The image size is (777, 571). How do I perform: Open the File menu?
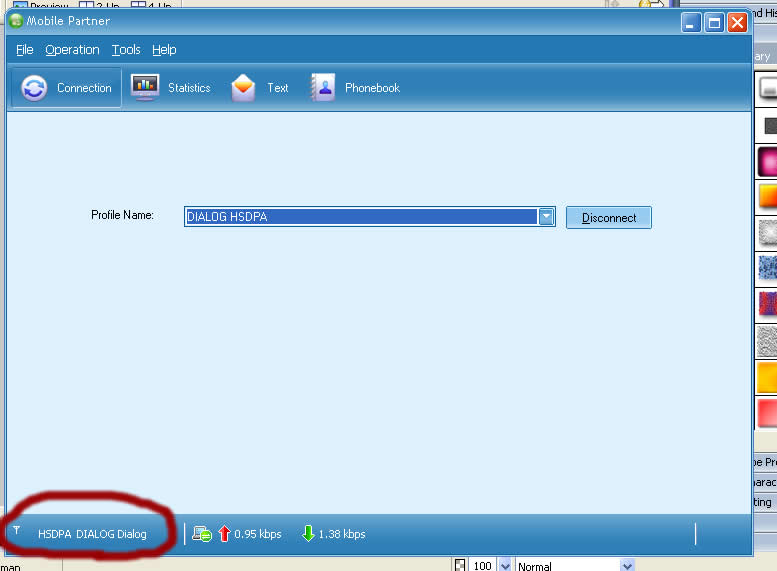coord(25,50)
